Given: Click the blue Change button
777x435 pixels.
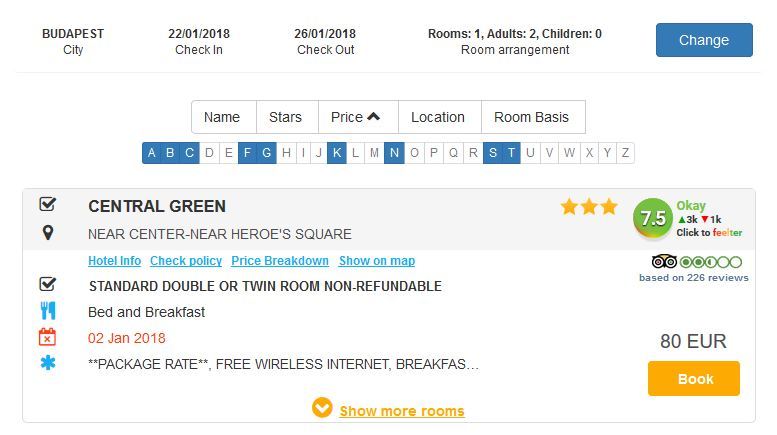Looking at the screenshot, I should click(704, 40).
